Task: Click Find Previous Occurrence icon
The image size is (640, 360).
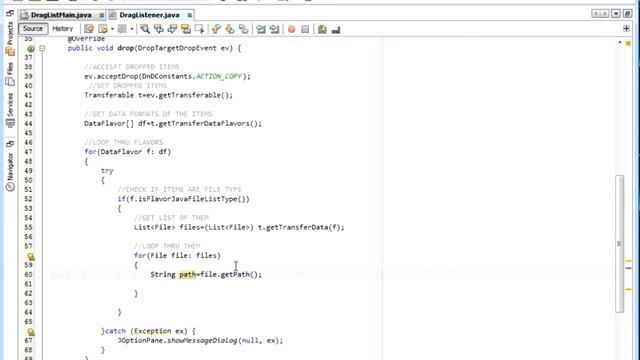Action: tap(158, 29)
